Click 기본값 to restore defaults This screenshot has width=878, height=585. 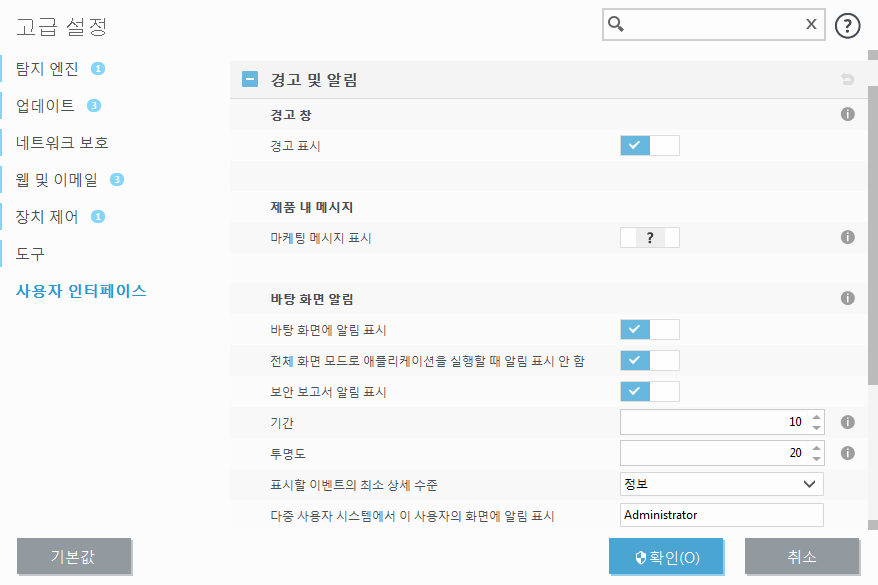pyautogui.click(x=74, y=556)
